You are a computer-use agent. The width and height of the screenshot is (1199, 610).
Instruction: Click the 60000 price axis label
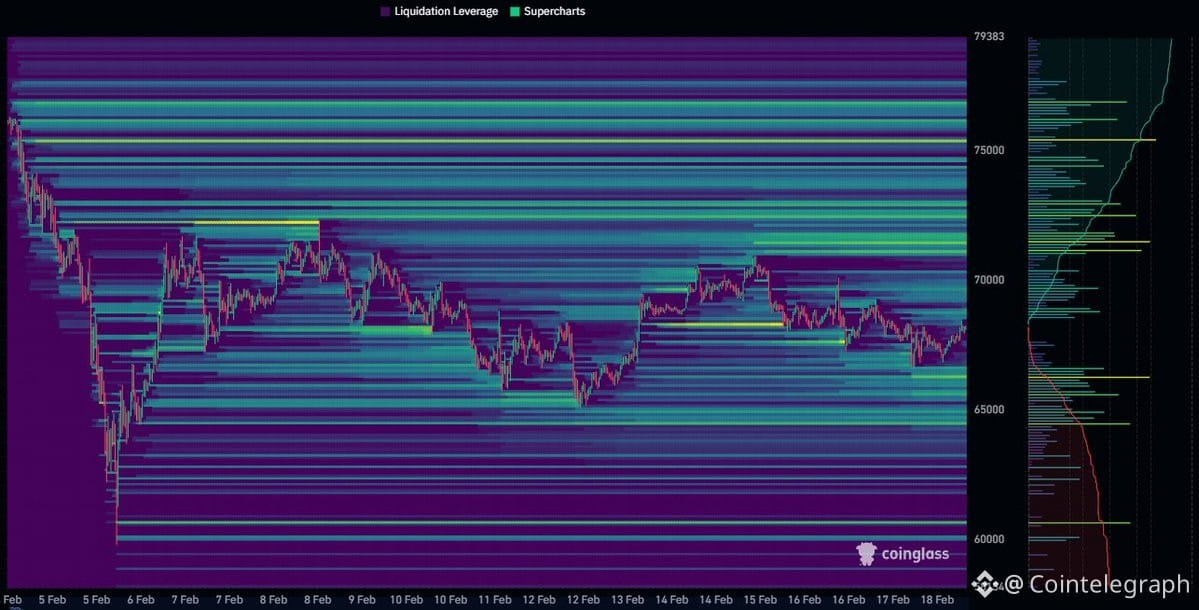pos(988,539)
